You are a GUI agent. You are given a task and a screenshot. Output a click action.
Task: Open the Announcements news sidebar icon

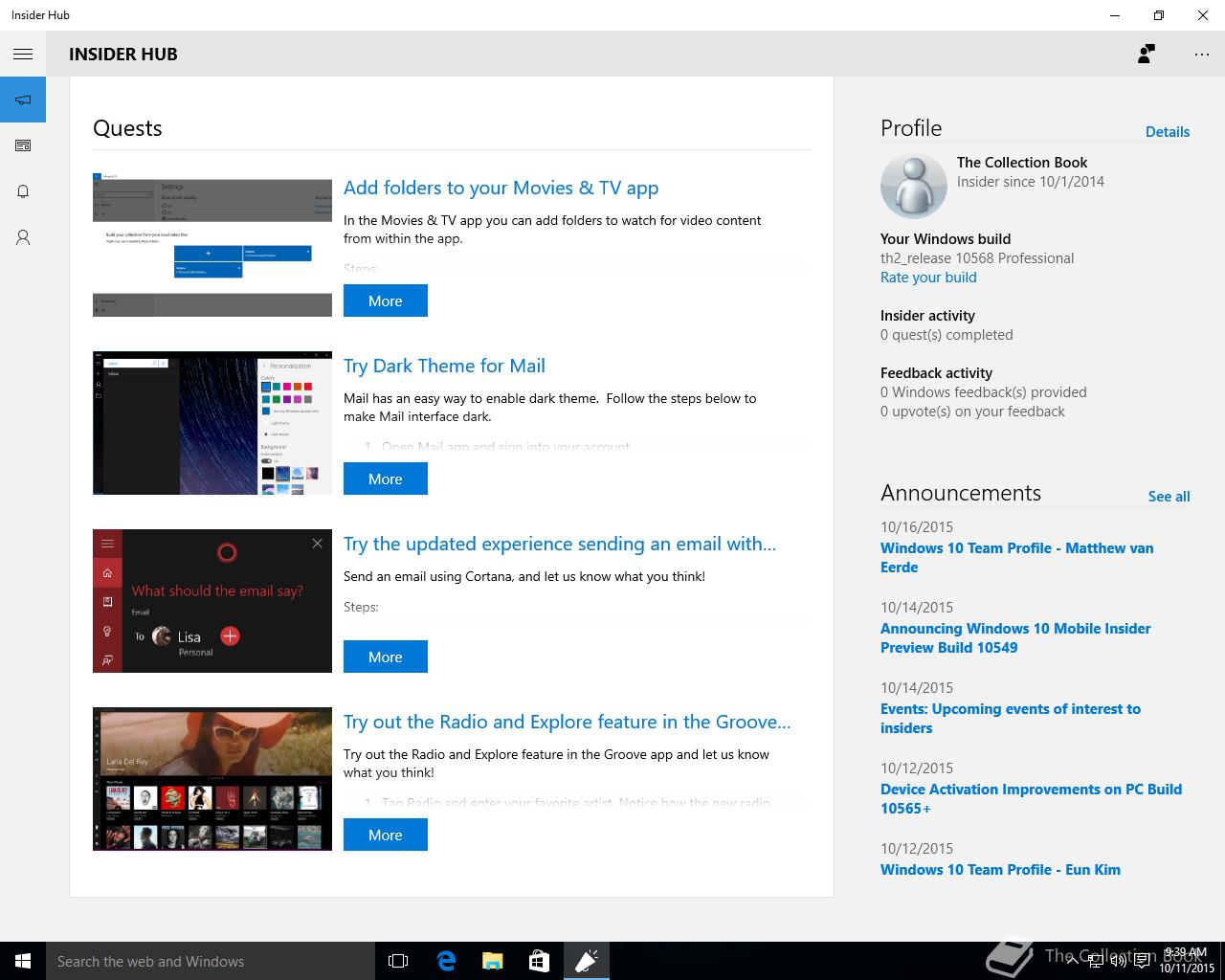(23, 145)
